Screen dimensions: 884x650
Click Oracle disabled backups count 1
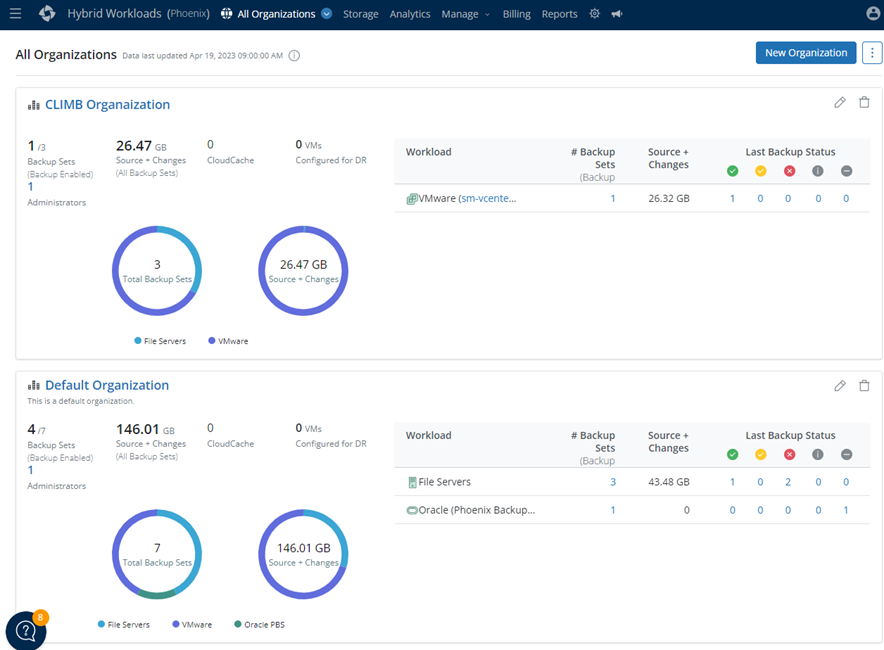(846, 510)
